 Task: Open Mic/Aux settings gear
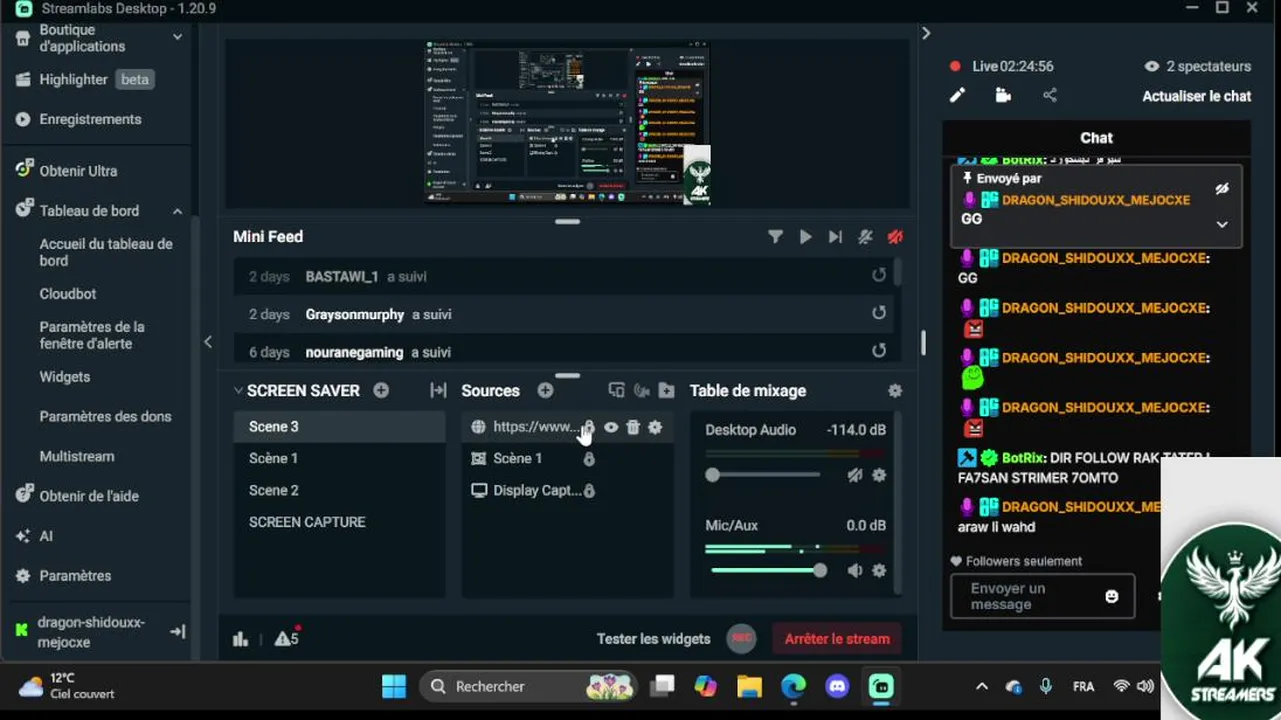879,570
